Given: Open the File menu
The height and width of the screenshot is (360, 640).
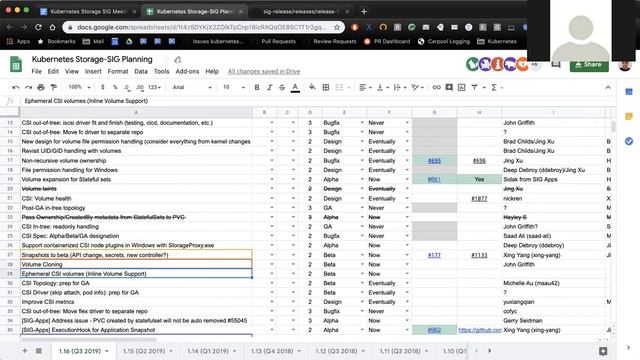Looking at the screenshot, I should coord(37,71).
